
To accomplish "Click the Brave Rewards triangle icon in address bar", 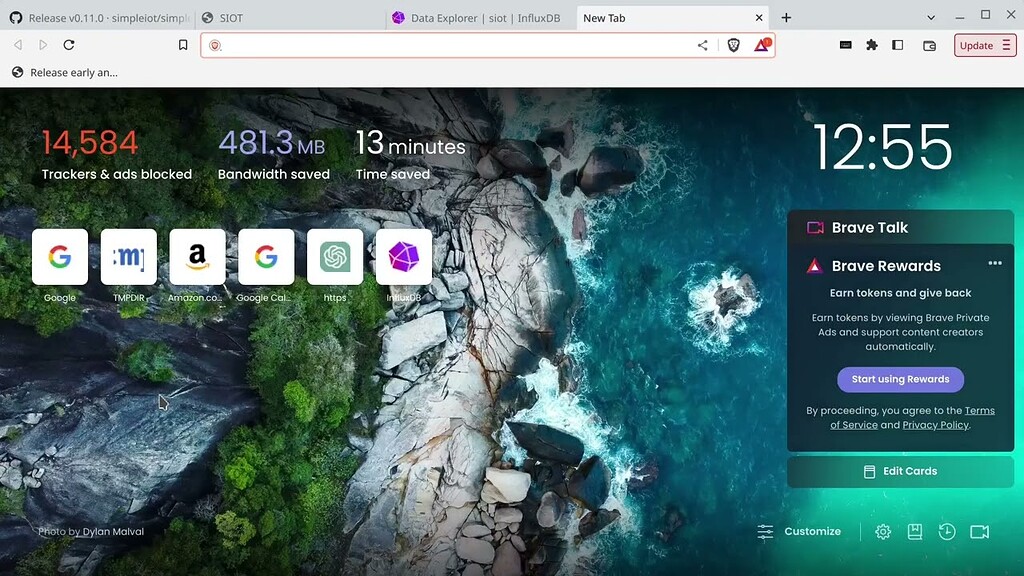I will click(x=761, y=45).
